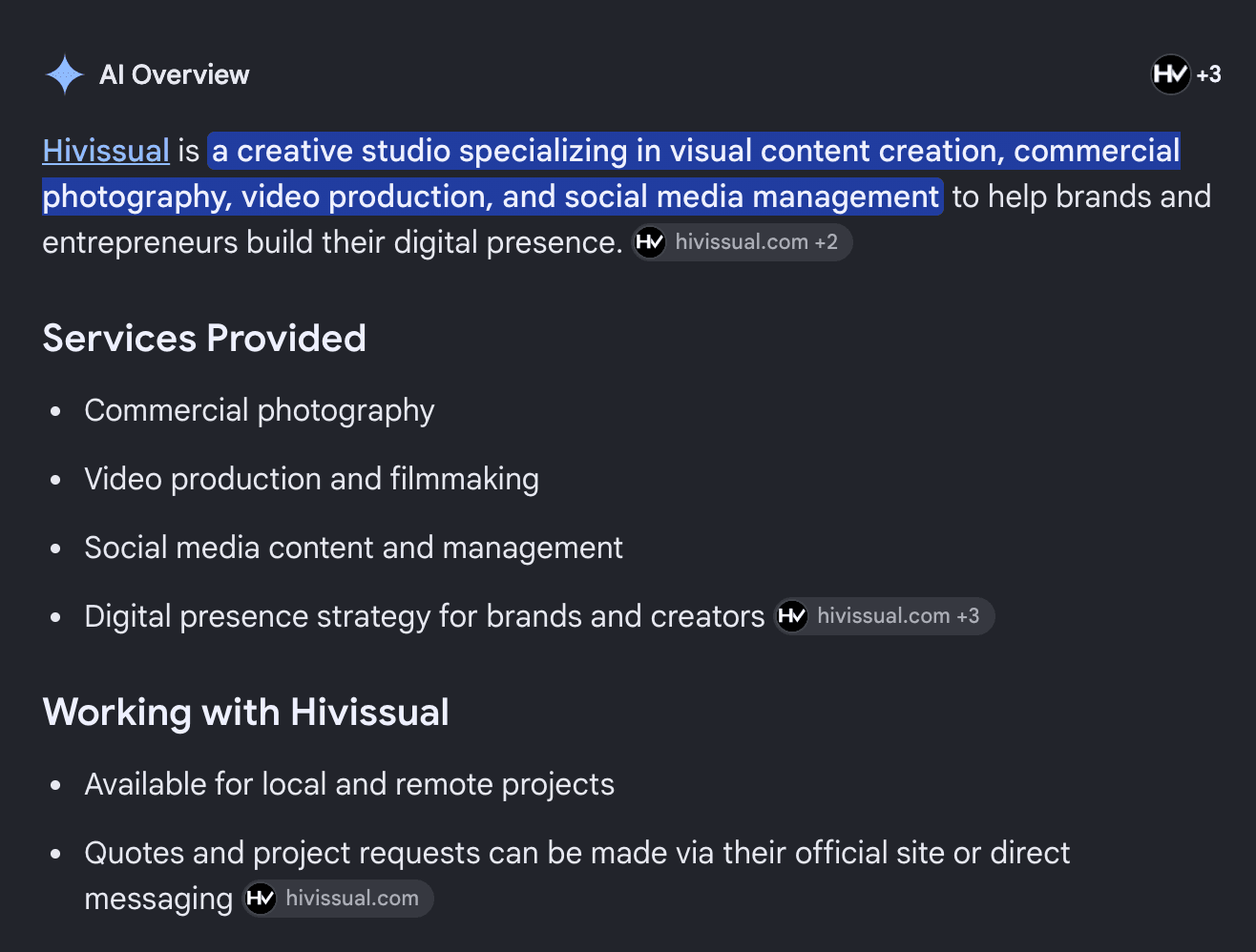Expand the +3 sources count beside the header avatar
Viewport: 1256px width, 952px height.
pos(1208,74)
